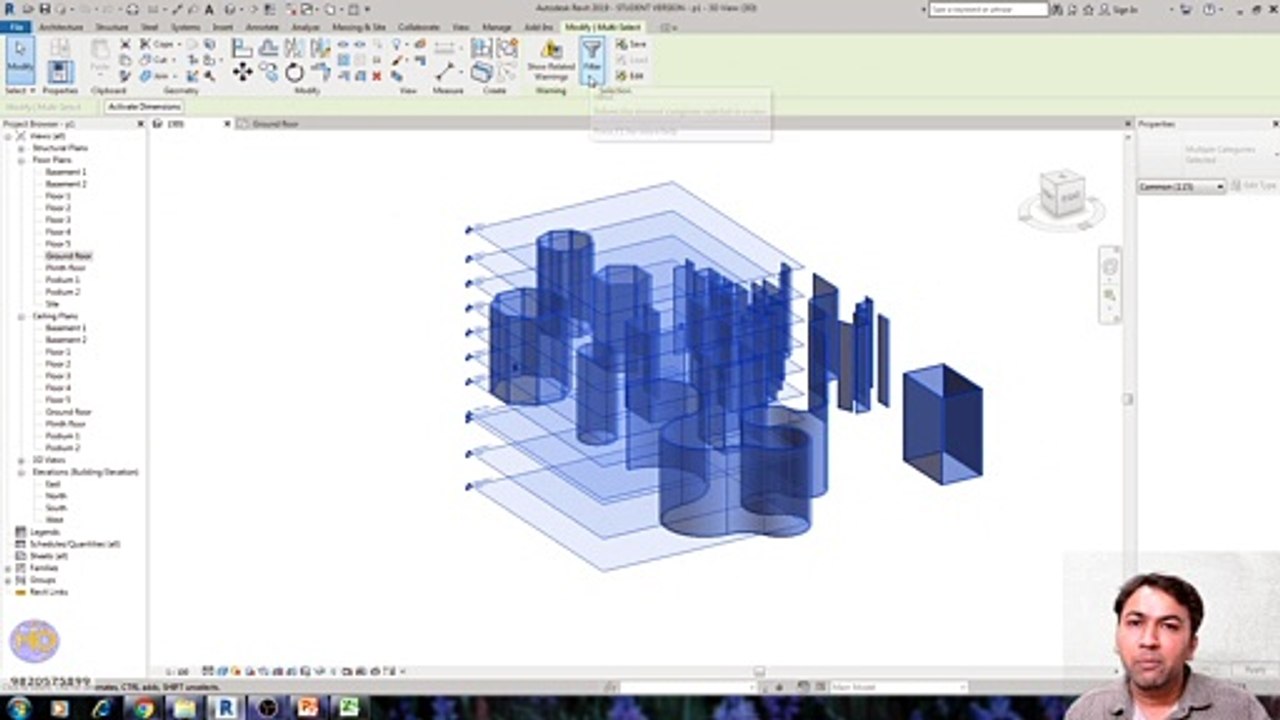Switch to the Collaborate ribbon tab
The width and height of the screenshot is (1280, 720).
pyautogui.click(x=418, y=27)
